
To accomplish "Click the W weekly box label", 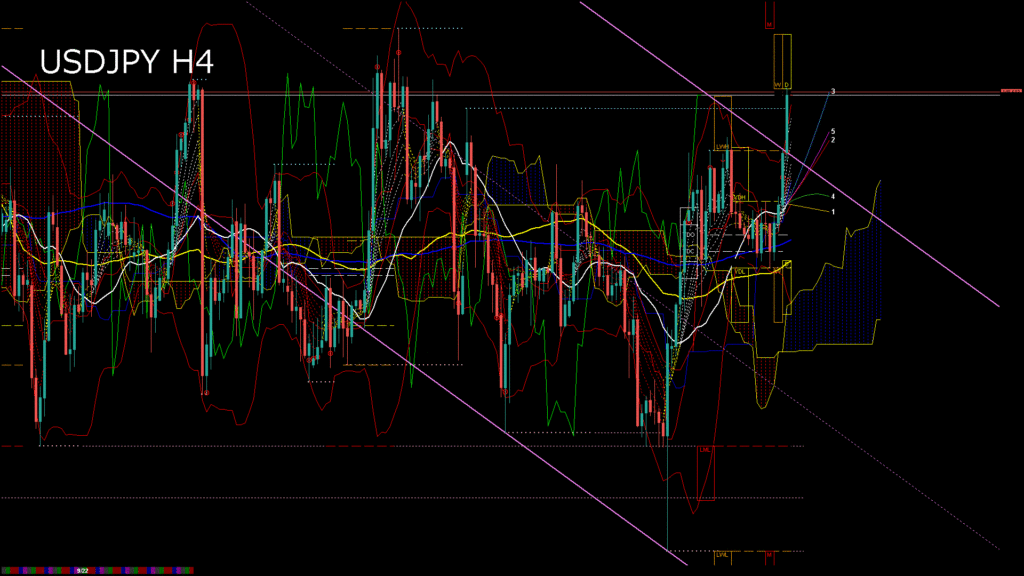I will coord(777,84).
